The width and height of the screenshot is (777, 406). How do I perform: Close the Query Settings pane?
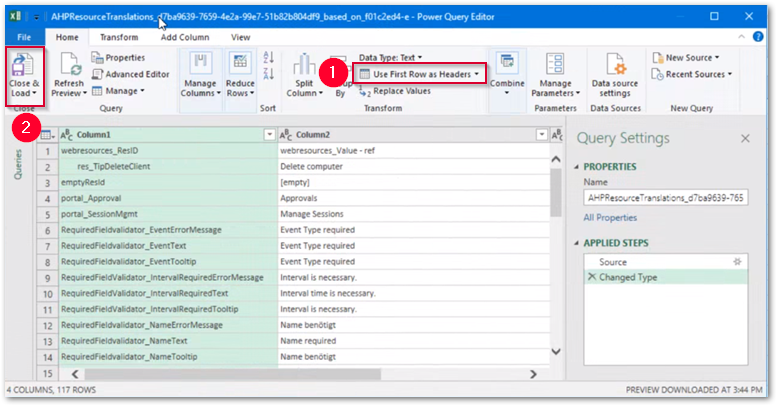point(745,138)
